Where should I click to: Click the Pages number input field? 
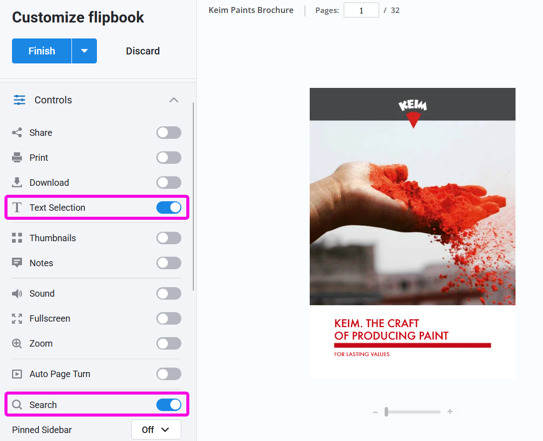coord(361,10)
